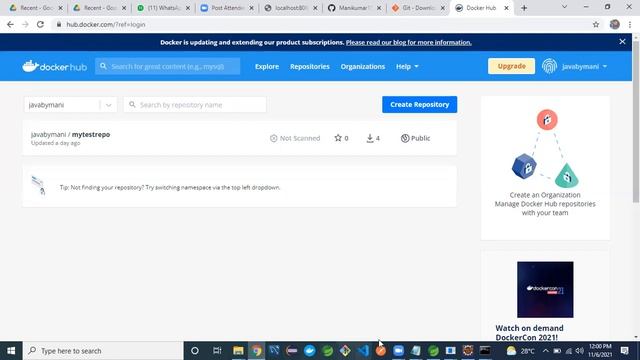This screenshot has width=640, height=360.
Task: Open Chrome profile avatar
Action: coord(615,24)
